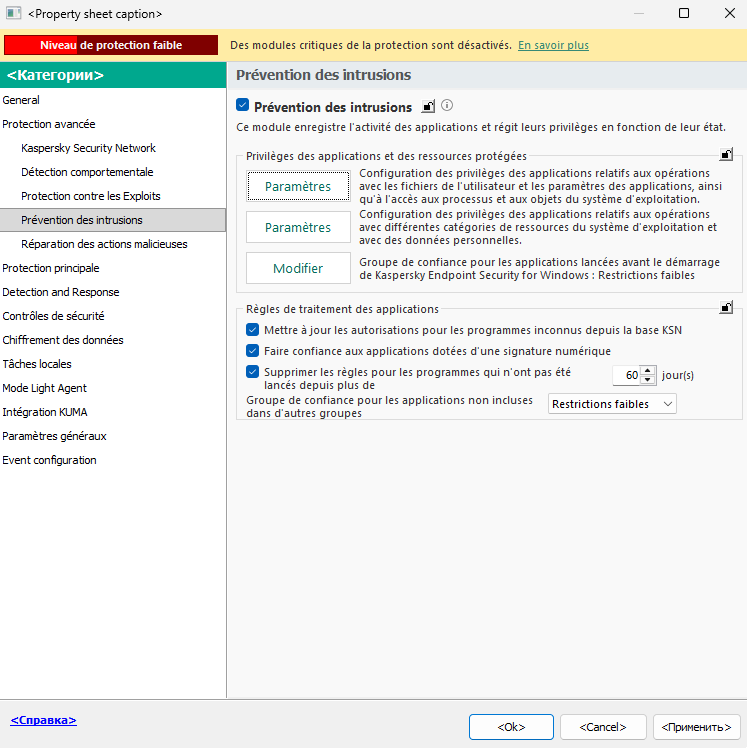
Task: Click the <Категории> sidebar header
Action: pyautogui.click(x=113, y=75)
